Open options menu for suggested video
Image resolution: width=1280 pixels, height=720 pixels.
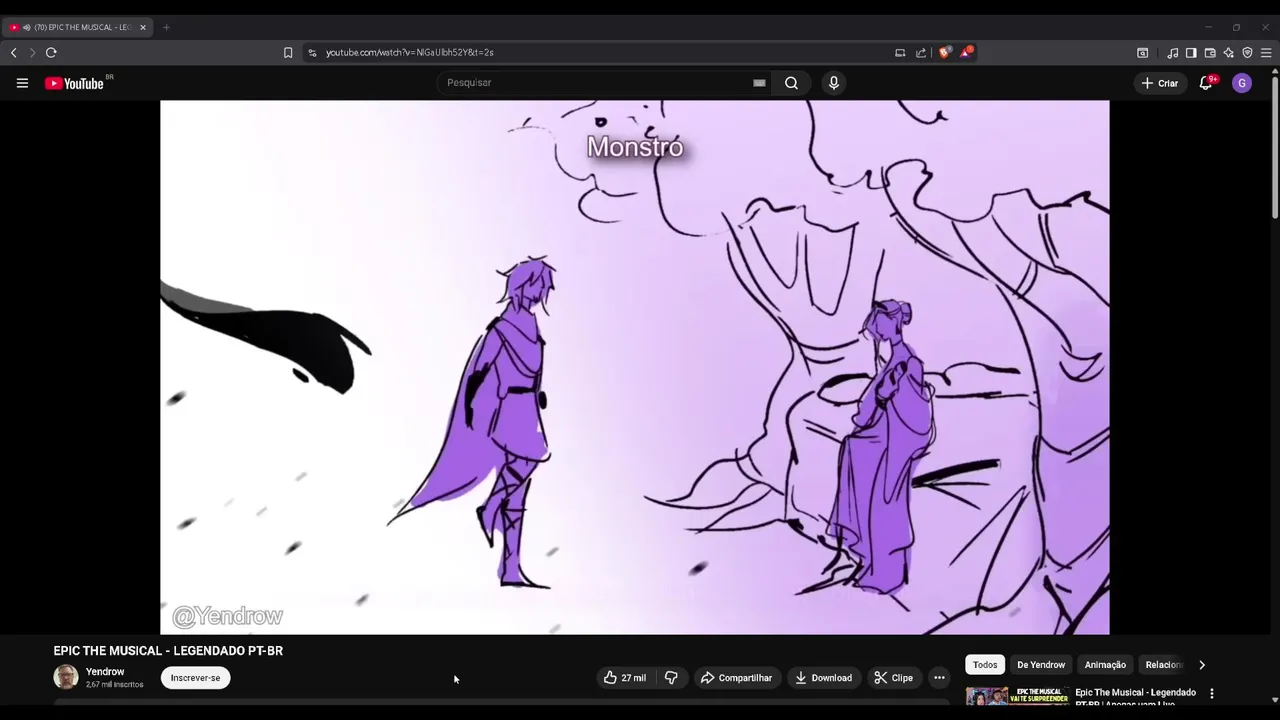click(1211, 693)
